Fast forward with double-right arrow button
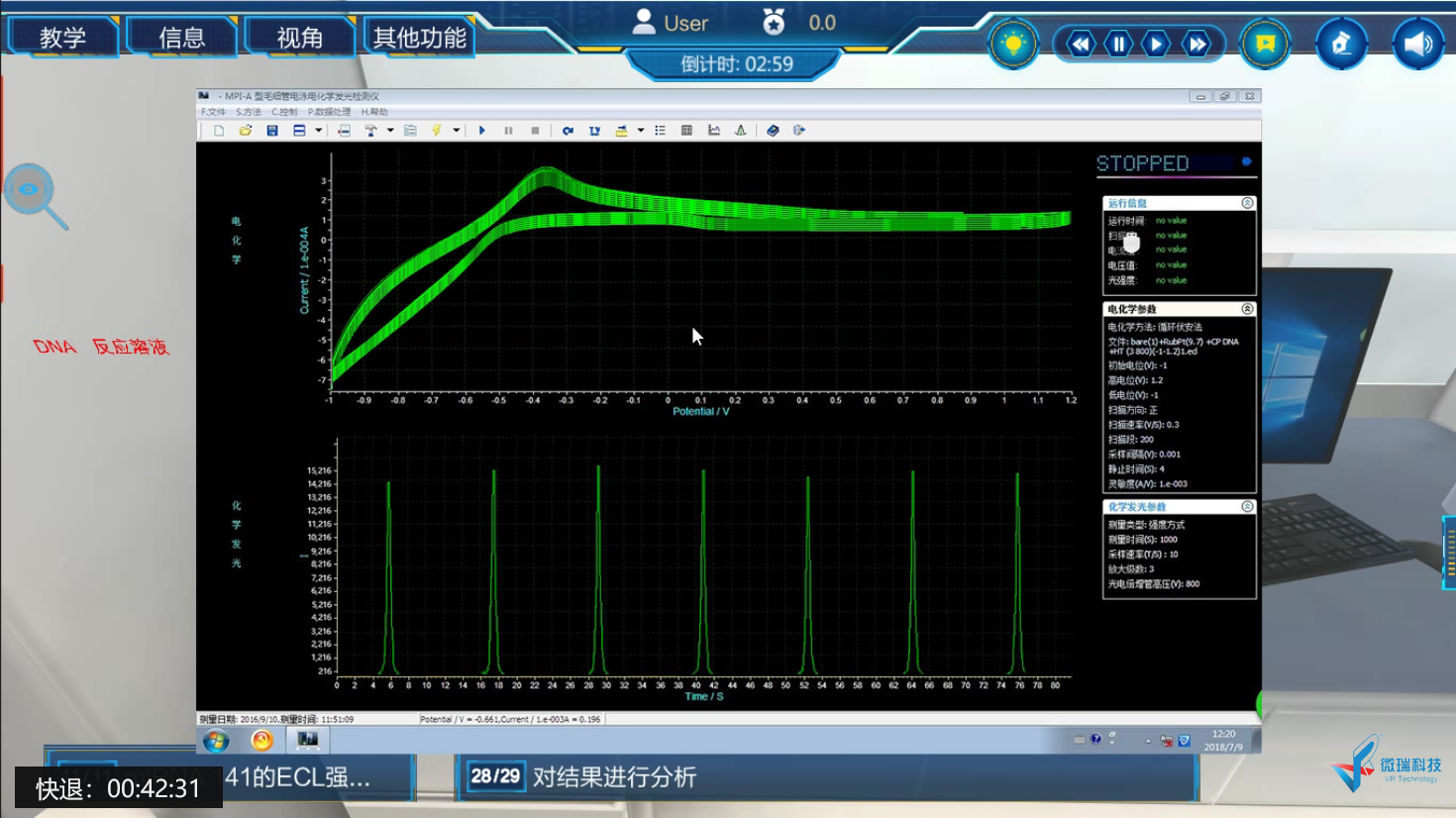Image resolution: width=1456 pixels, height=818 pixels. [x=1197, y=44]
